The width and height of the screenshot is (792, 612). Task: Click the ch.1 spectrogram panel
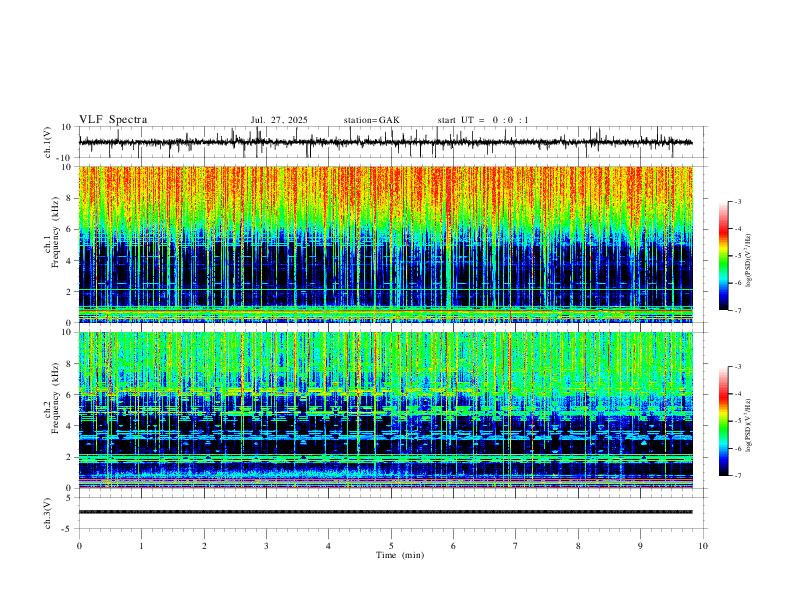386,244
